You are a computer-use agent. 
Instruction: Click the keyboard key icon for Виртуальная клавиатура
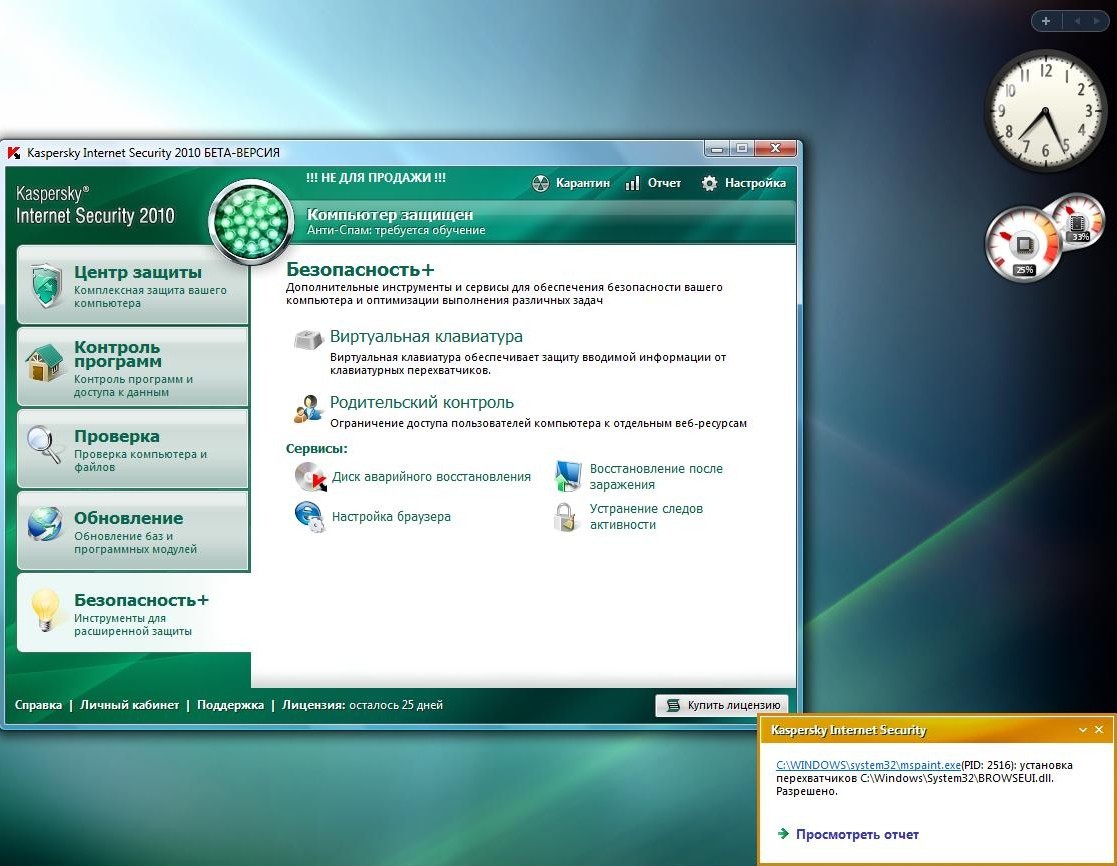(x=308, y=339)
